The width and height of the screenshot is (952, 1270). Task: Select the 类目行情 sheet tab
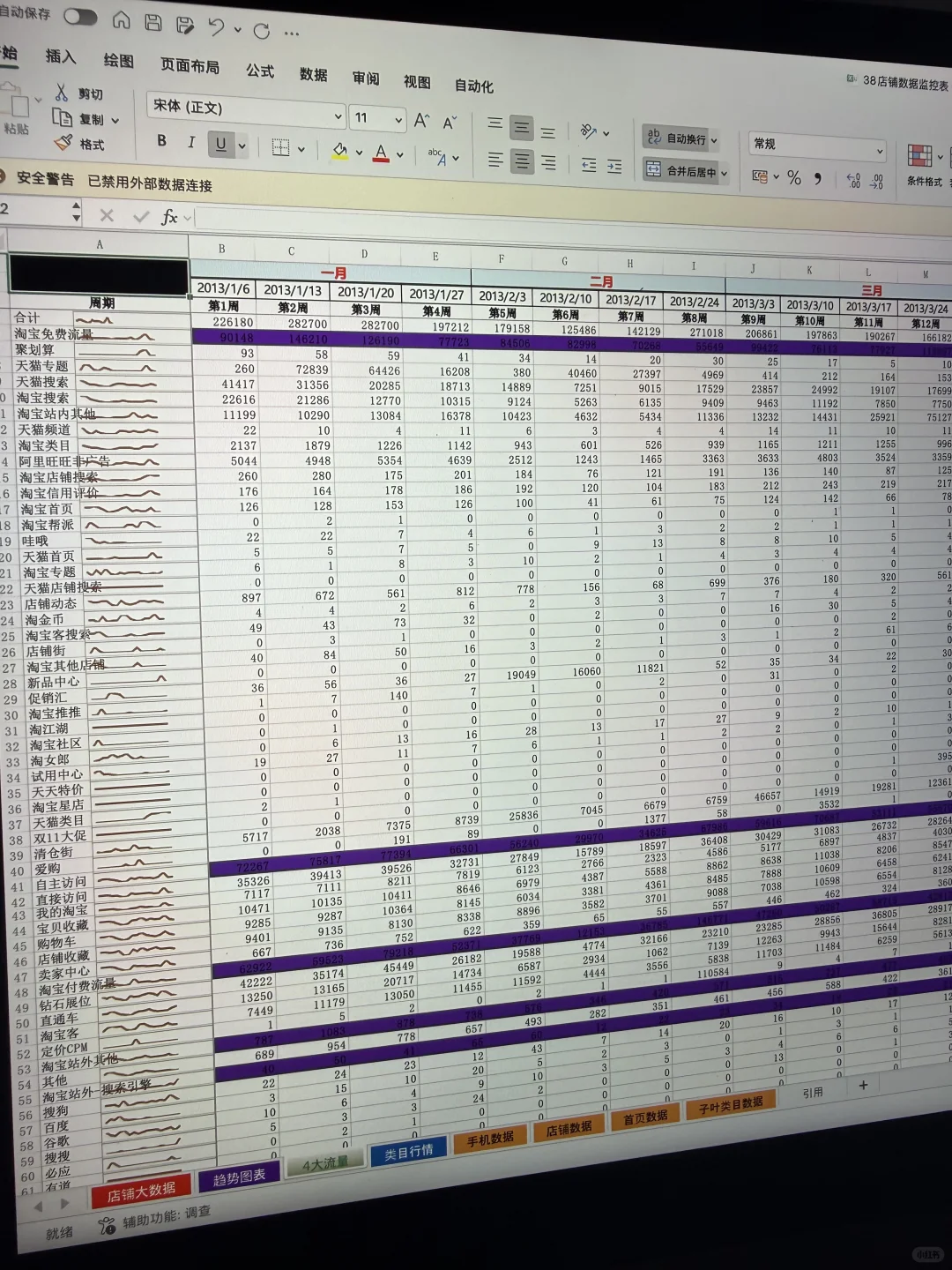point(409,1151)
